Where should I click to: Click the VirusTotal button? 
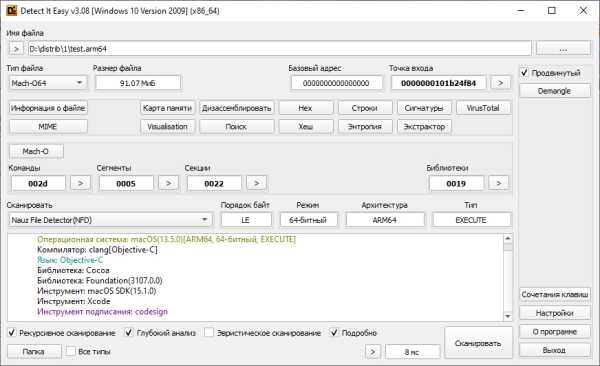(x=483, y=108)
